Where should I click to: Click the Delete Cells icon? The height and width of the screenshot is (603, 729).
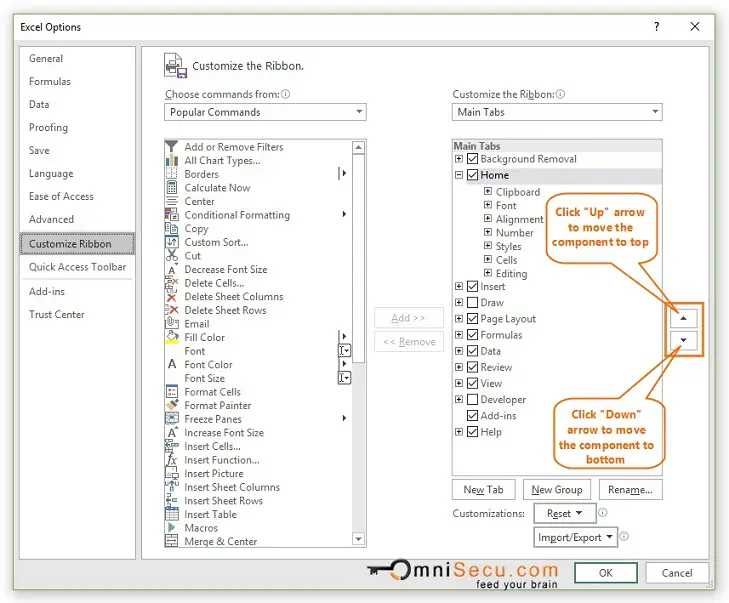[172, 283]
